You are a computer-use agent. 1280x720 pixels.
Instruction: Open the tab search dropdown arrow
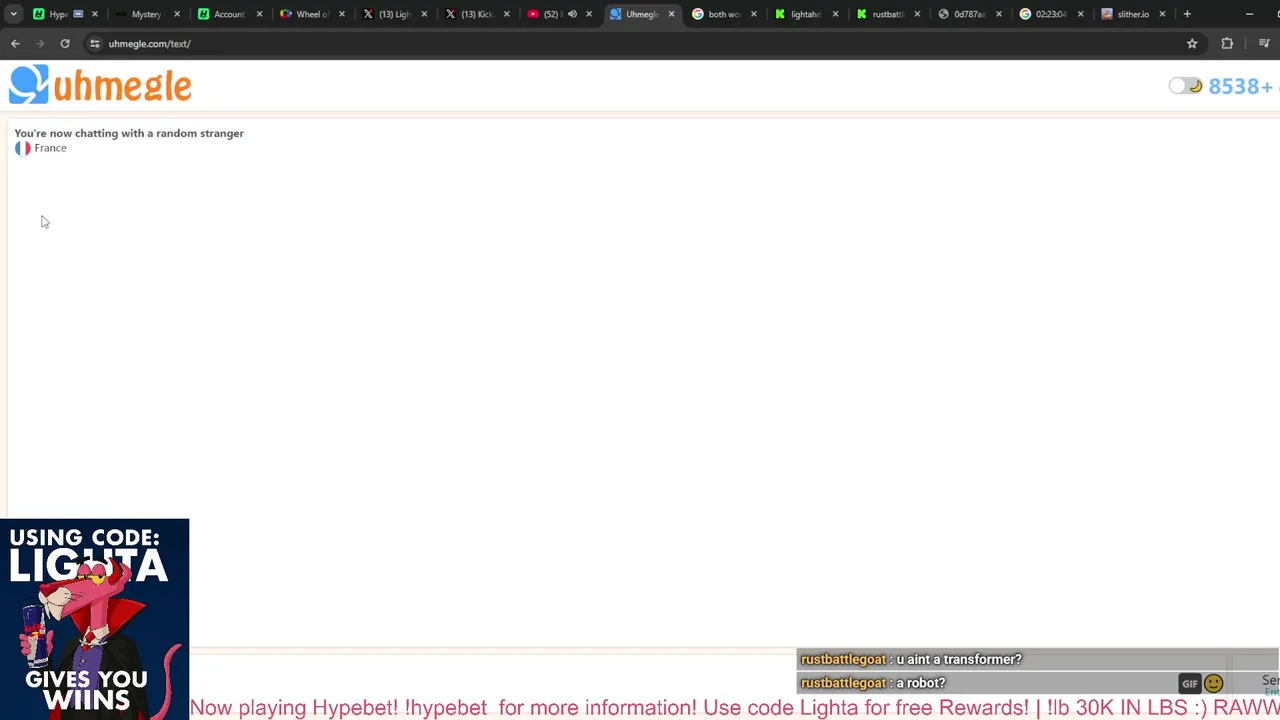click(14, 14)
